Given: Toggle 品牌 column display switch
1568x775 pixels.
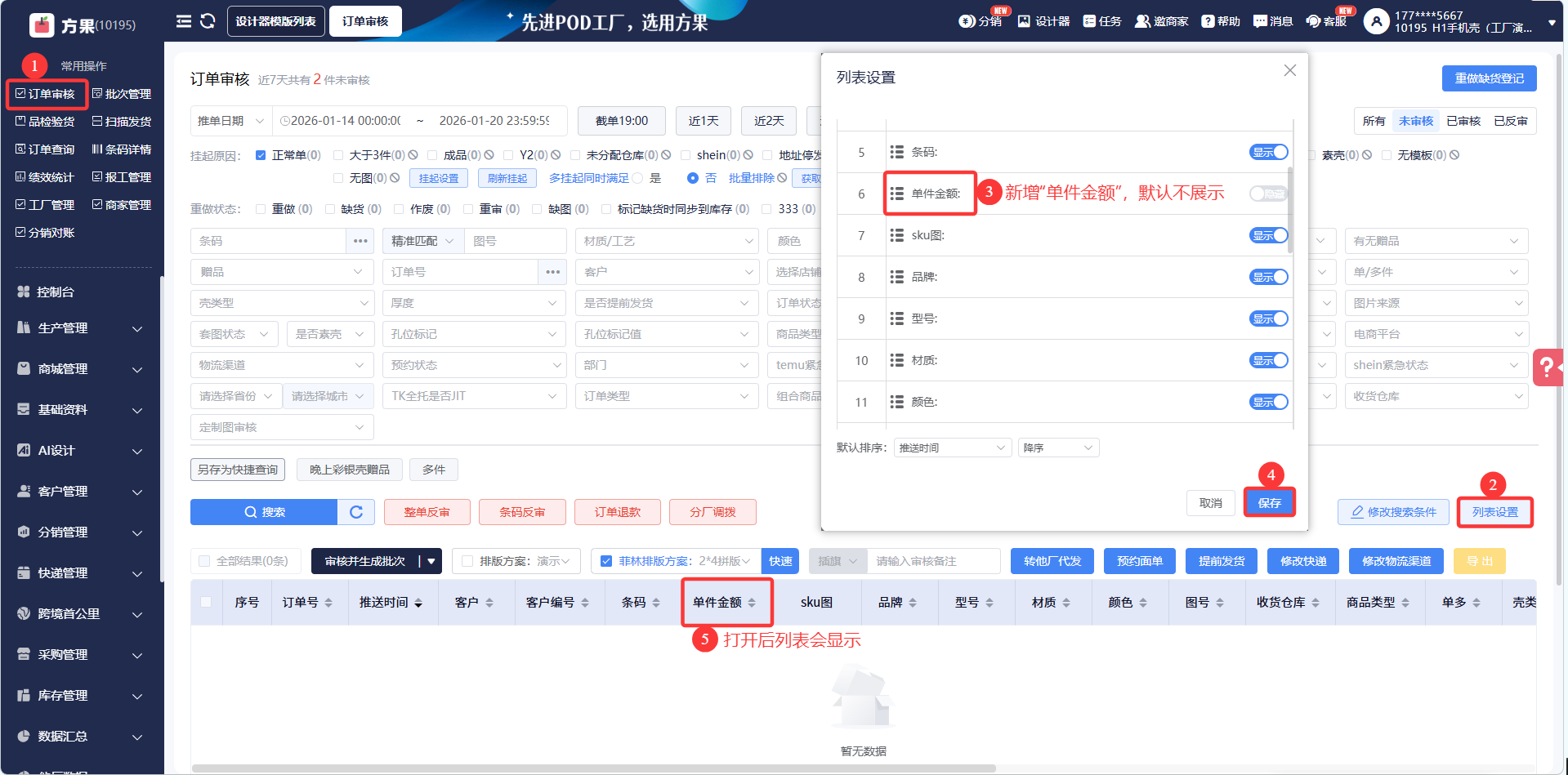Looking at the screenshot, I should click(x=1269, y=277).
